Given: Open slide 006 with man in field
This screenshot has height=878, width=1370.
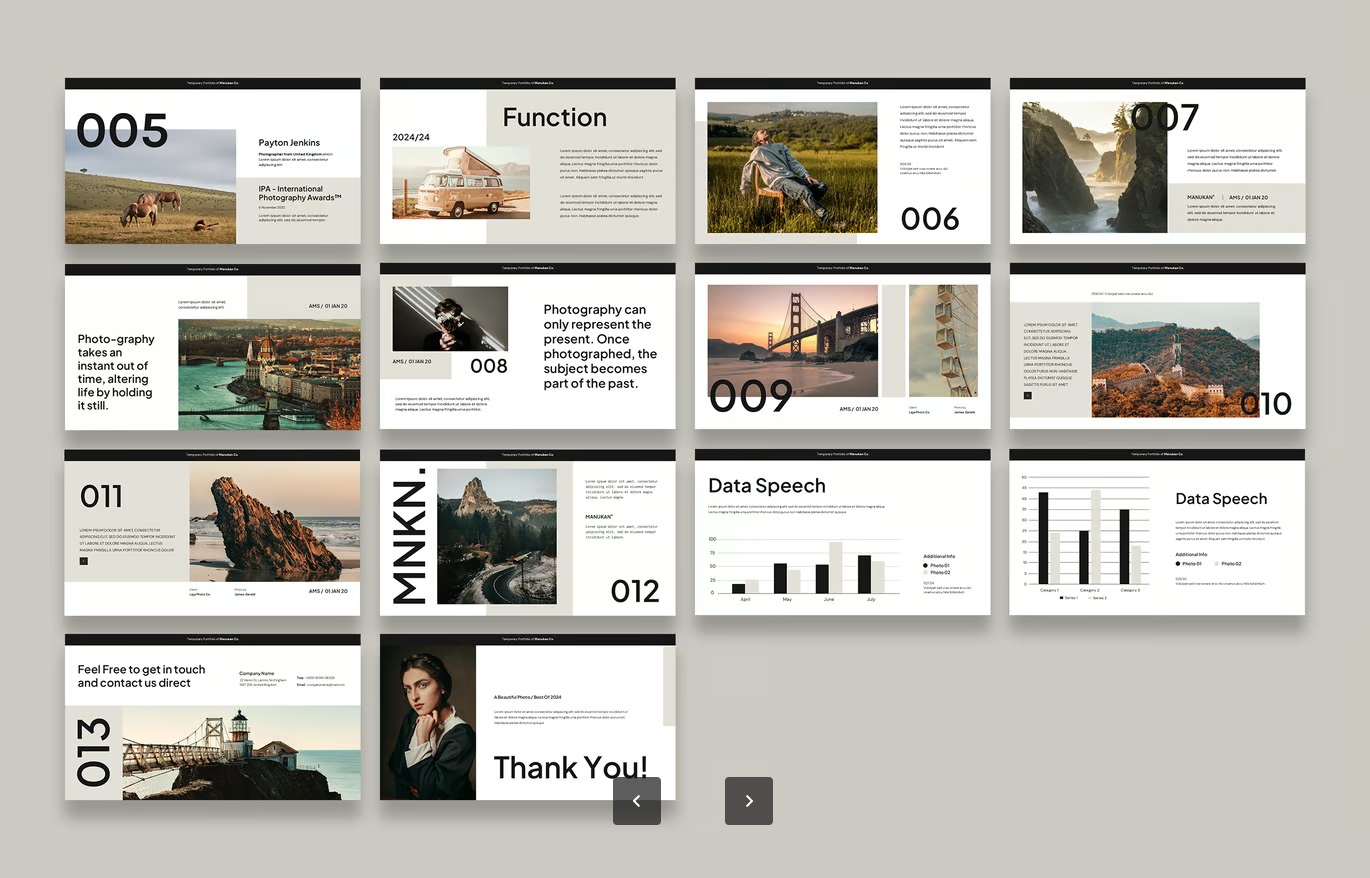Looking at the screenshot, I should [842, 161].
